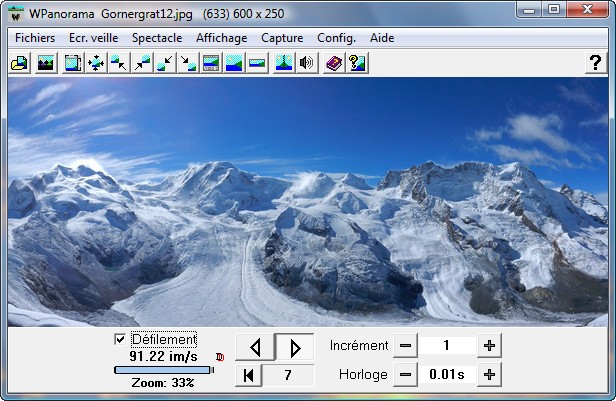Minimize the WPanorama window
This screenshot has width=616, height=401.
click(x=529, y=9)
